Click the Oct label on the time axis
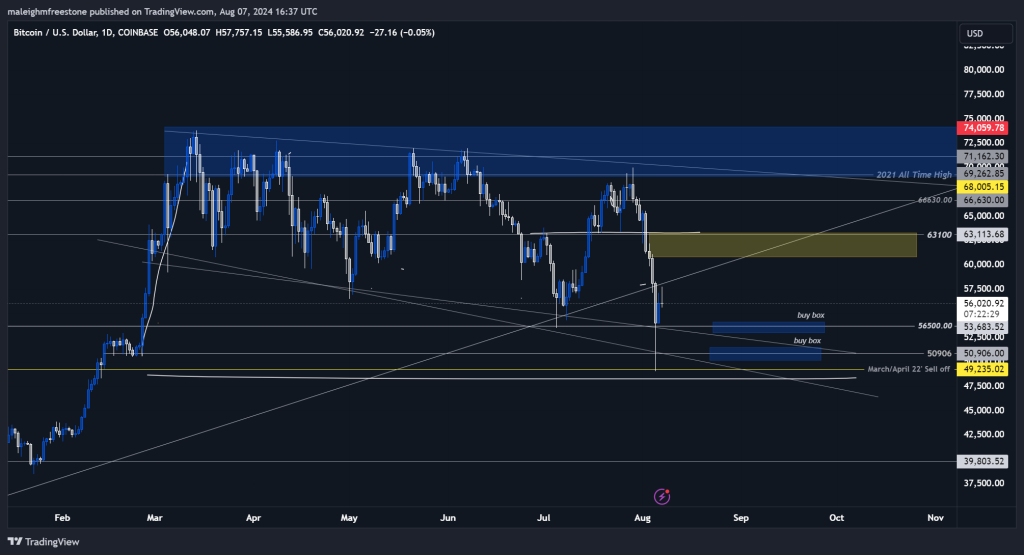The height and width of the screenshot is (555, 1024). click(837, 518)
